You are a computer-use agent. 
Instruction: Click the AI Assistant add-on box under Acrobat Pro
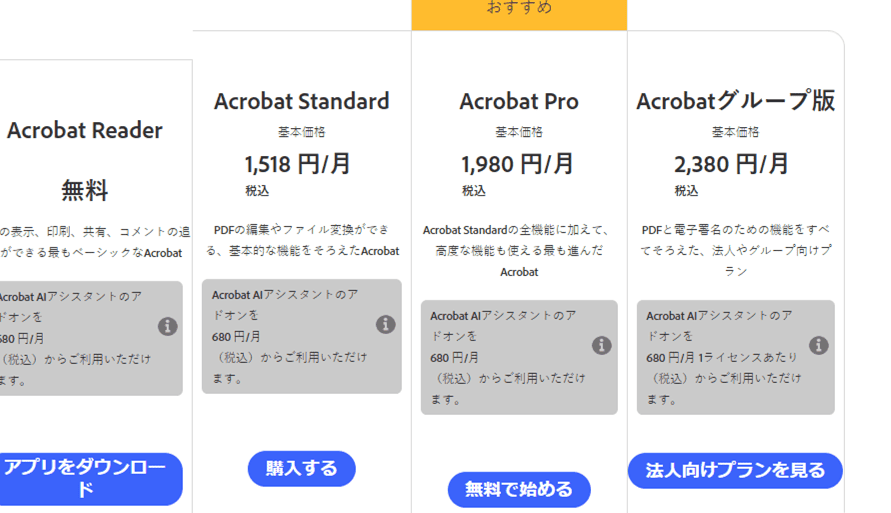point(508,357)
